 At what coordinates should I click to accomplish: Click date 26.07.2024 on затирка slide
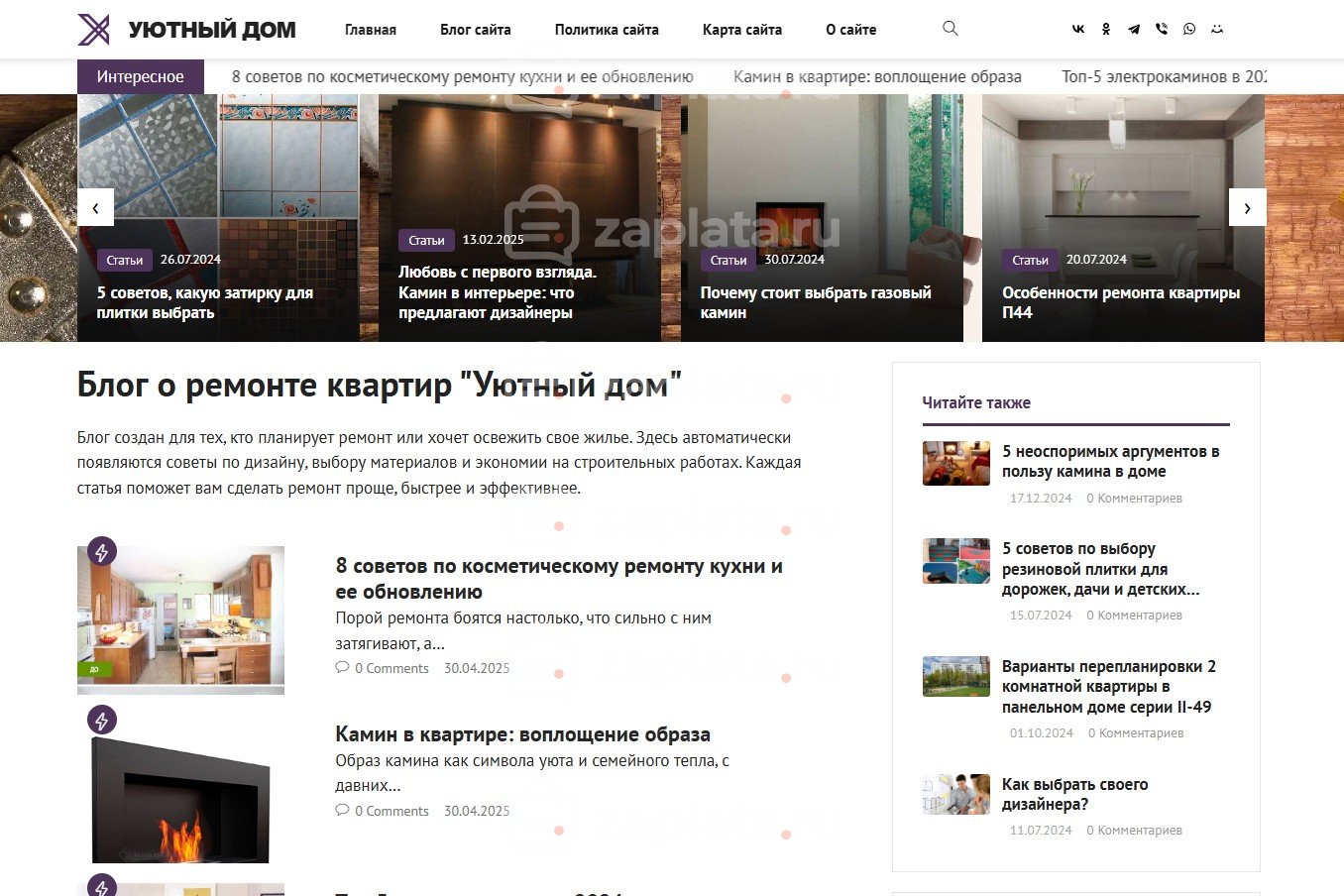190,260
